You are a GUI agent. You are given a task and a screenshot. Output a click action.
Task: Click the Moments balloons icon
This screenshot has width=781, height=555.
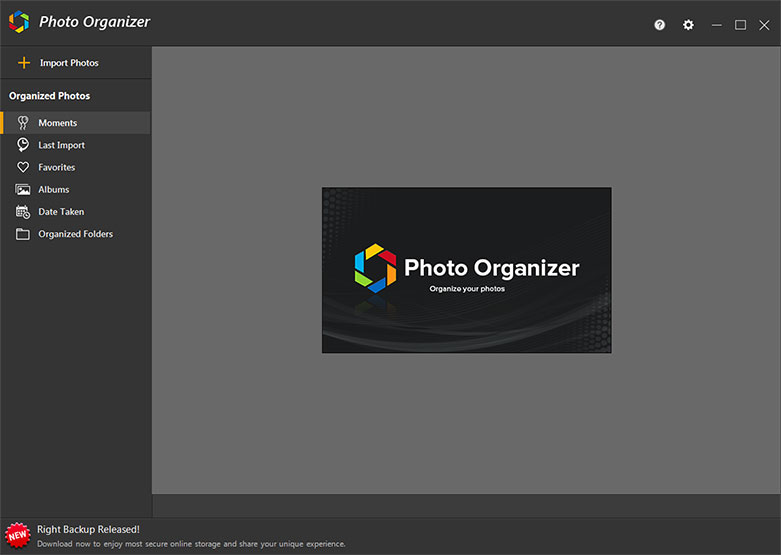tap(23, 123)
